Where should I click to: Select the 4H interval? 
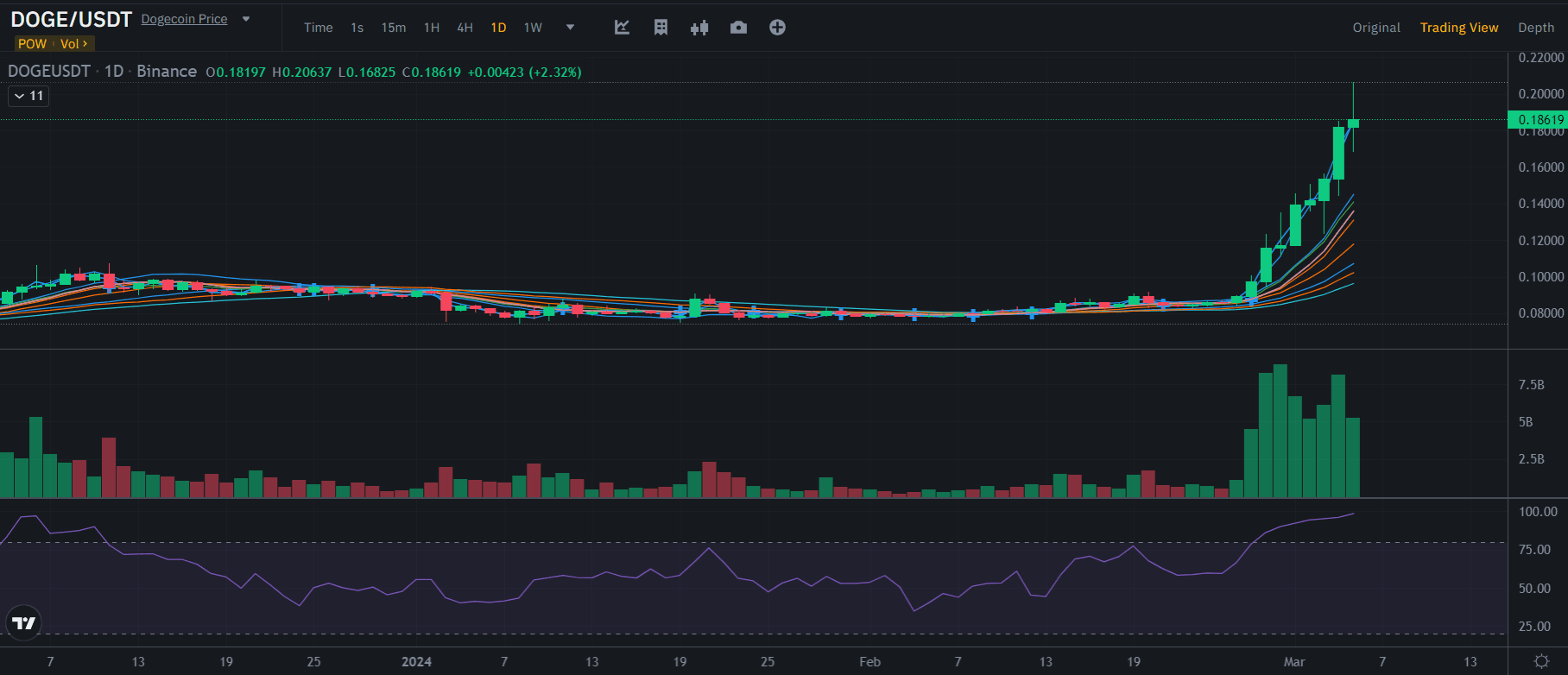[x=465, y=28]
